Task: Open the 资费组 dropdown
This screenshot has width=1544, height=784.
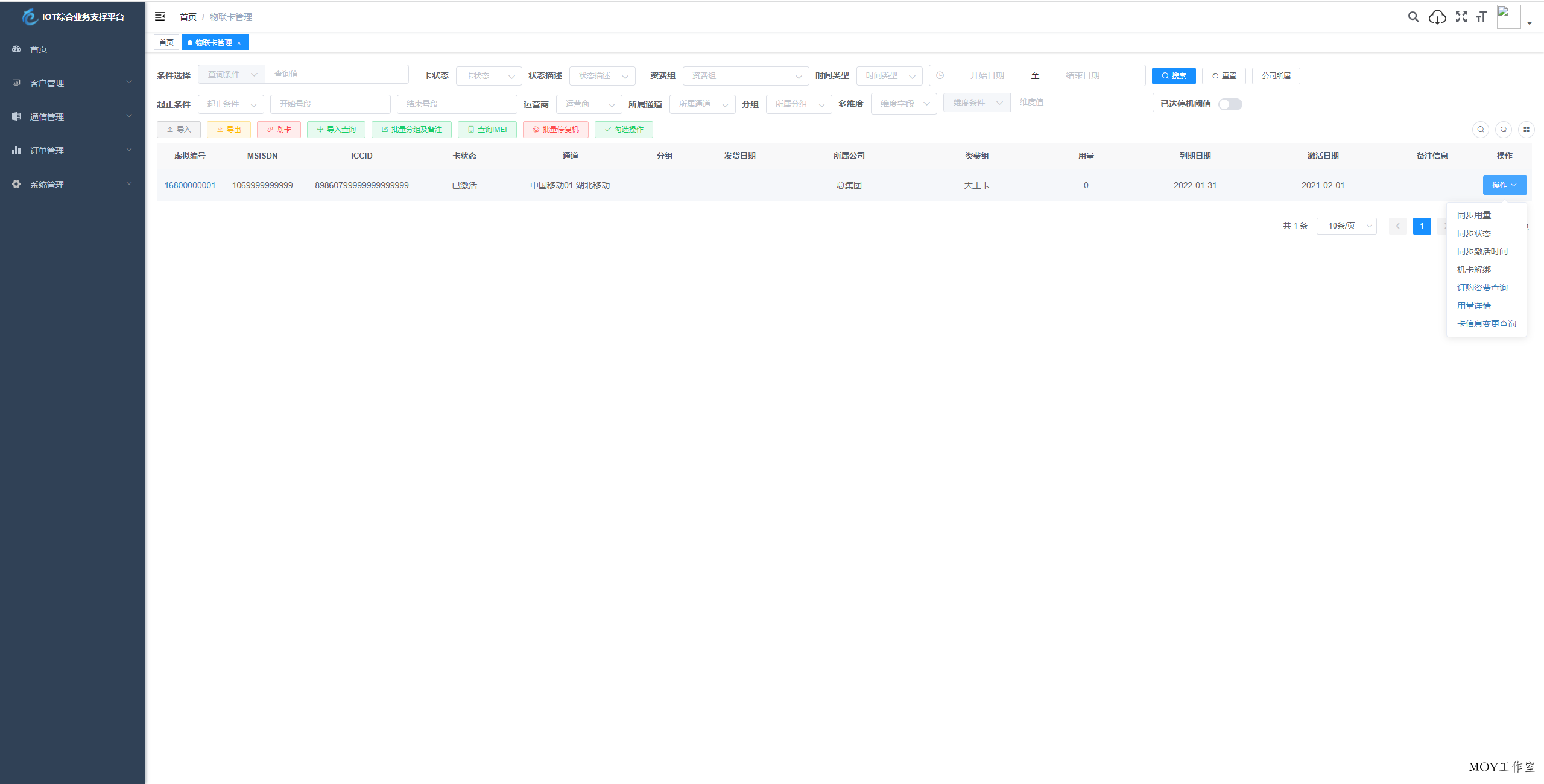Action: tap(745, 76)
